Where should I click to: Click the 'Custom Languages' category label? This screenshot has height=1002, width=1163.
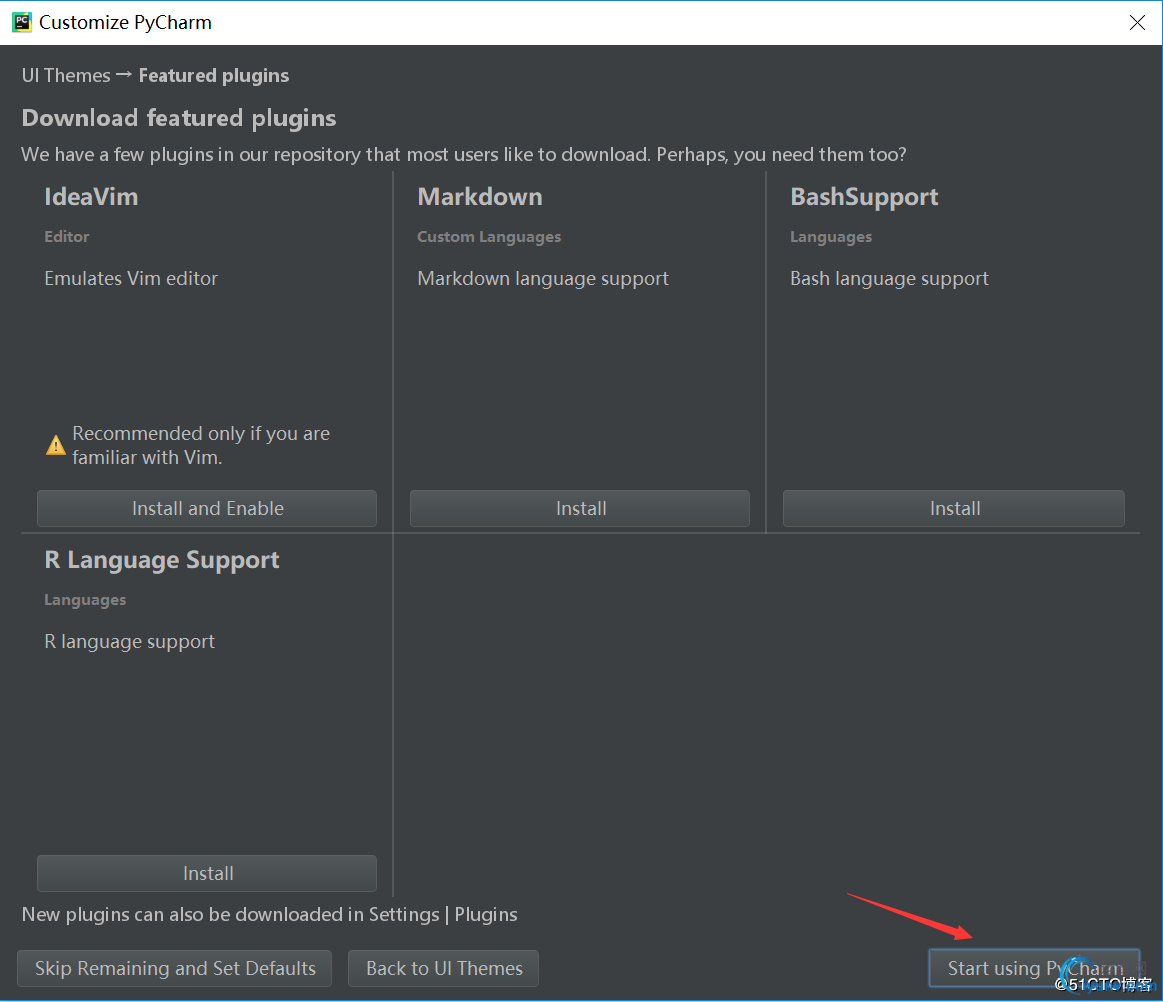click(x=489, y=237)
